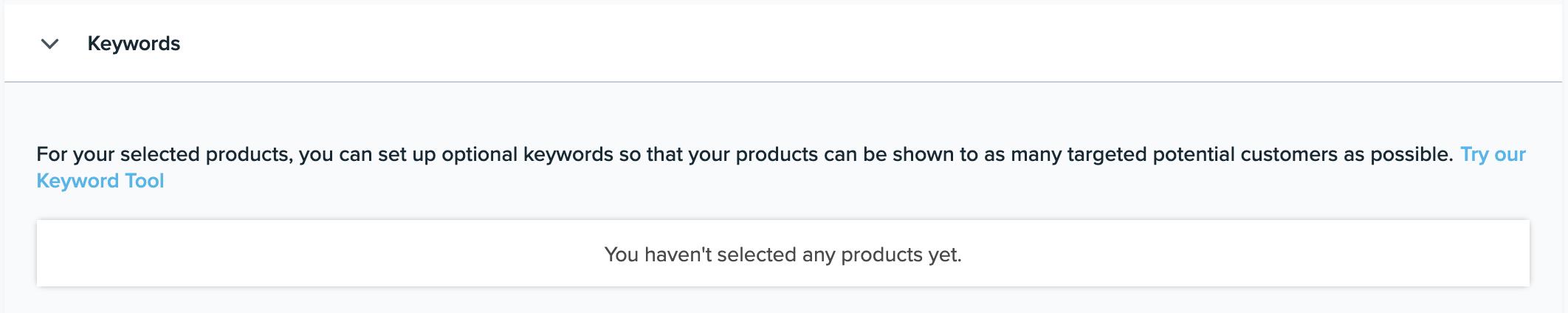The width and height of the screenshot is (1568, 313).
Task: Click 'Try our' link text at line end
Action: pyautogui.click(x=1492, y=154)
